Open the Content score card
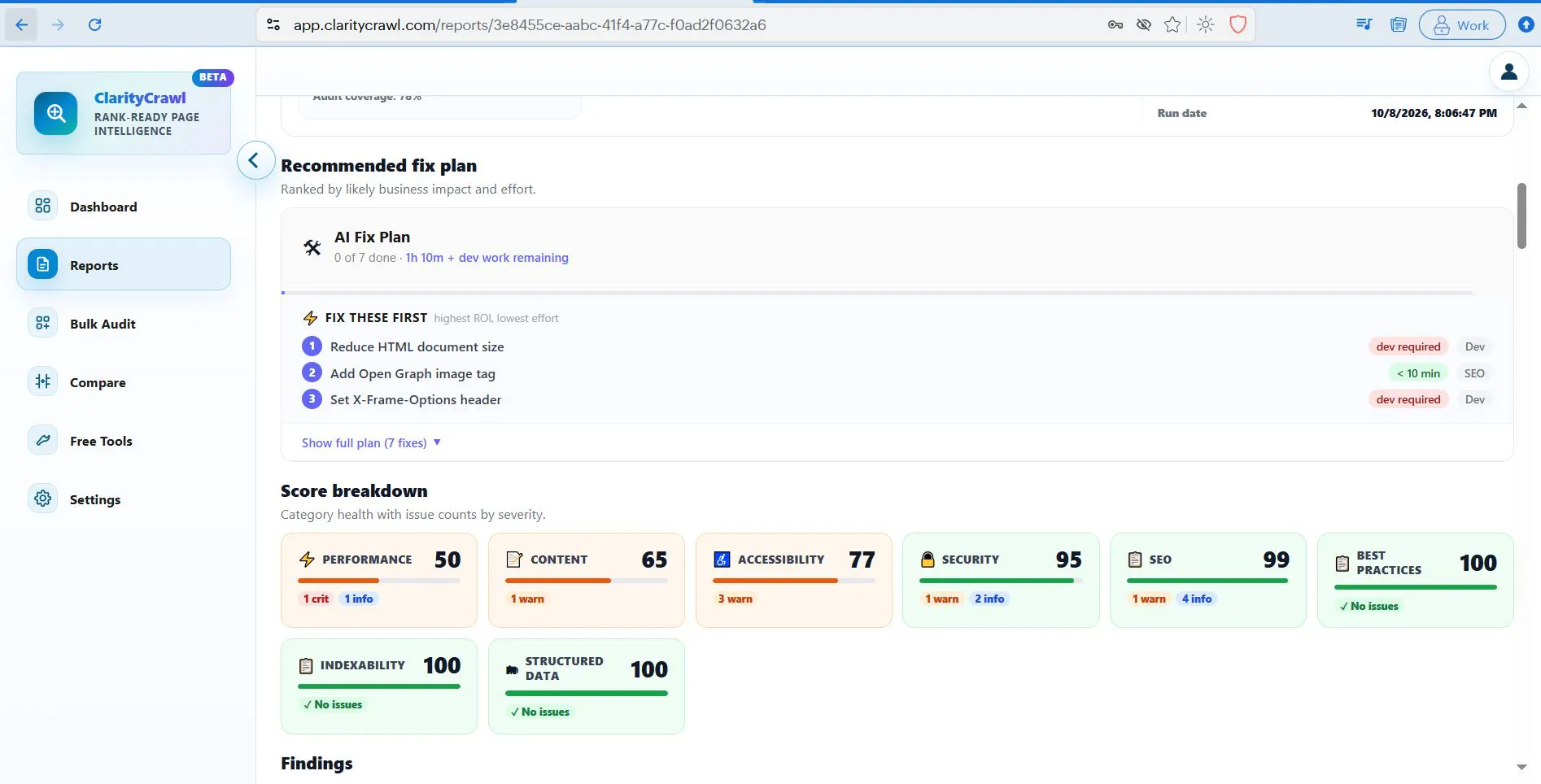This screenshot has height=784, width=1541. pos(587,580)
